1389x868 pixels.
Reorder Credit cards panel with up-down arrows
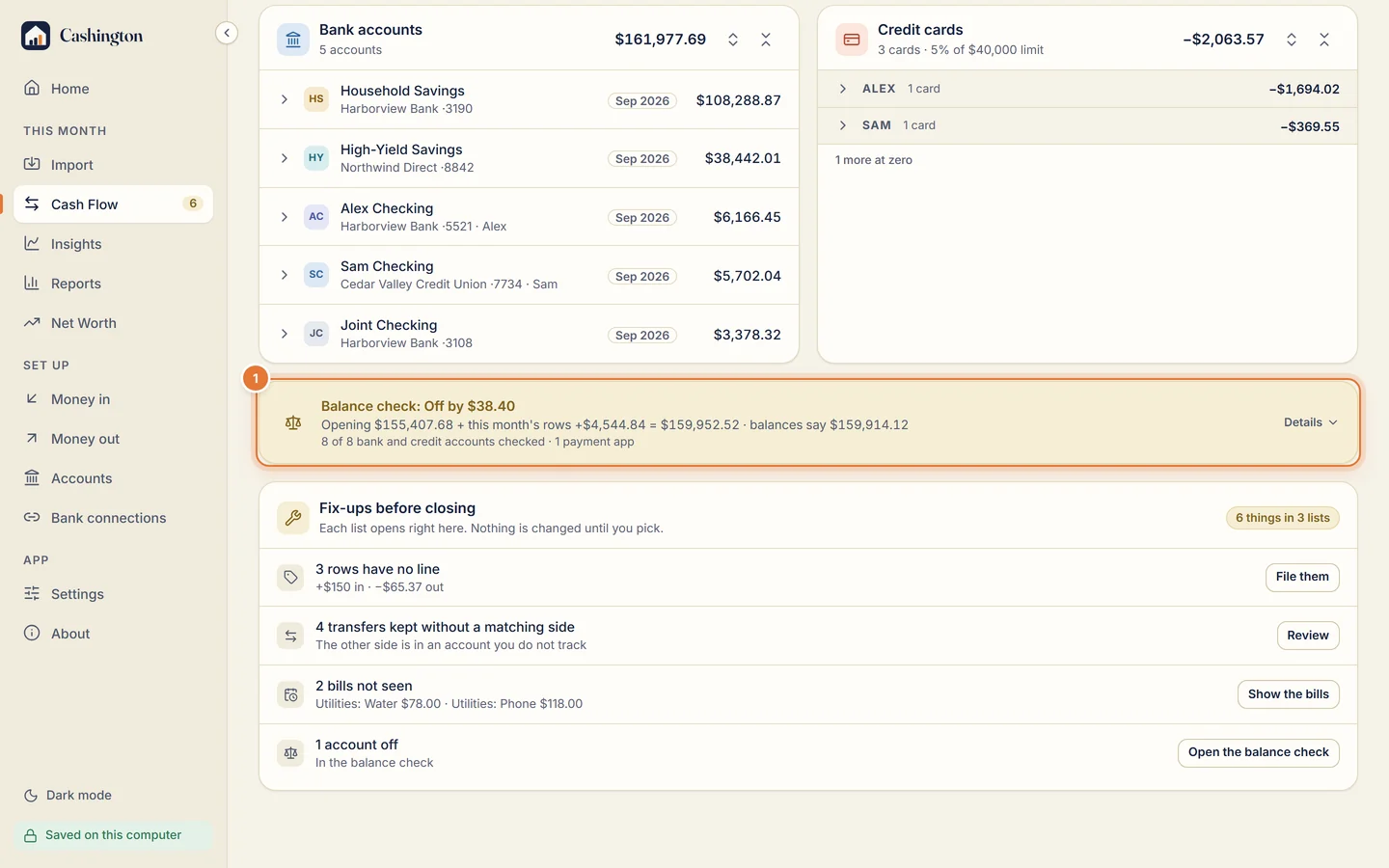(1292, 40)
